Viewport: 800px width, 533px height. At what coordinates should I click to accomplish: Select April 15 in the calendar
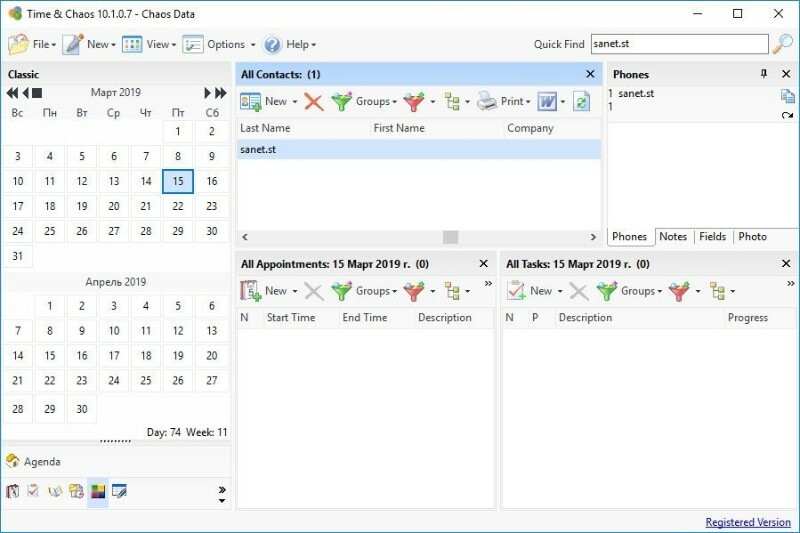[x=49, y=355]
